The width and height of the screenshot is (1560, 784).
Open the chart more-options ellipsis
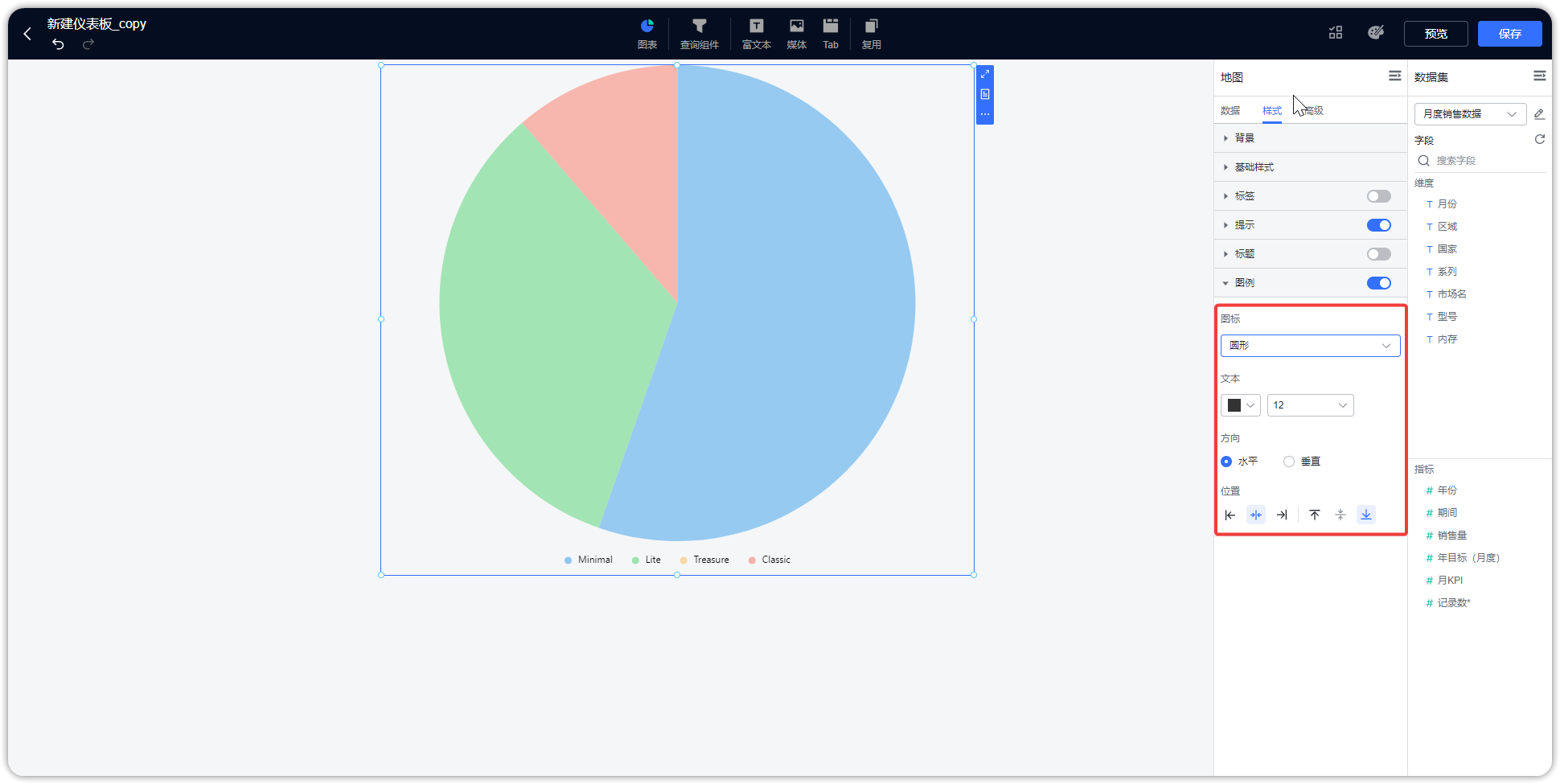[x=985, y=114]
